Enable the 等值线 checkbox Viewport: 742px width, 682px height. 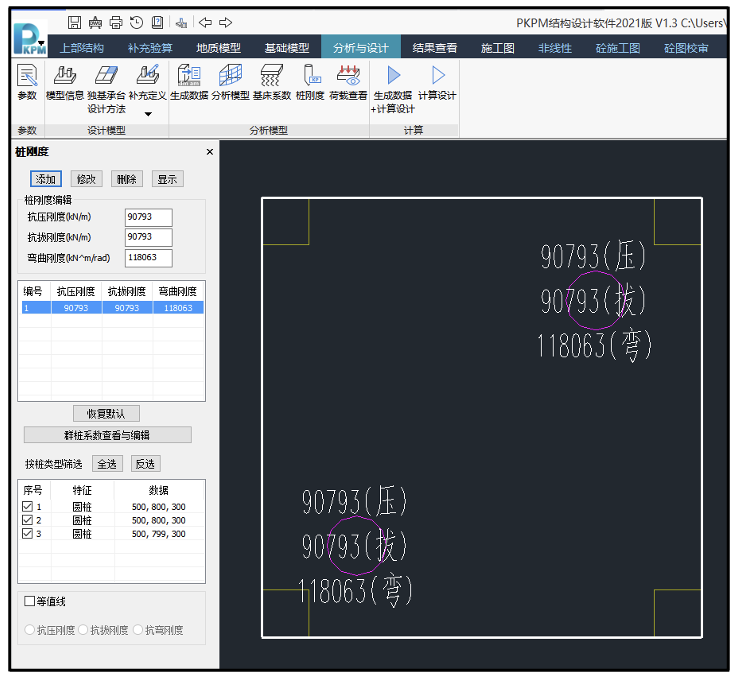pos(29,601)
